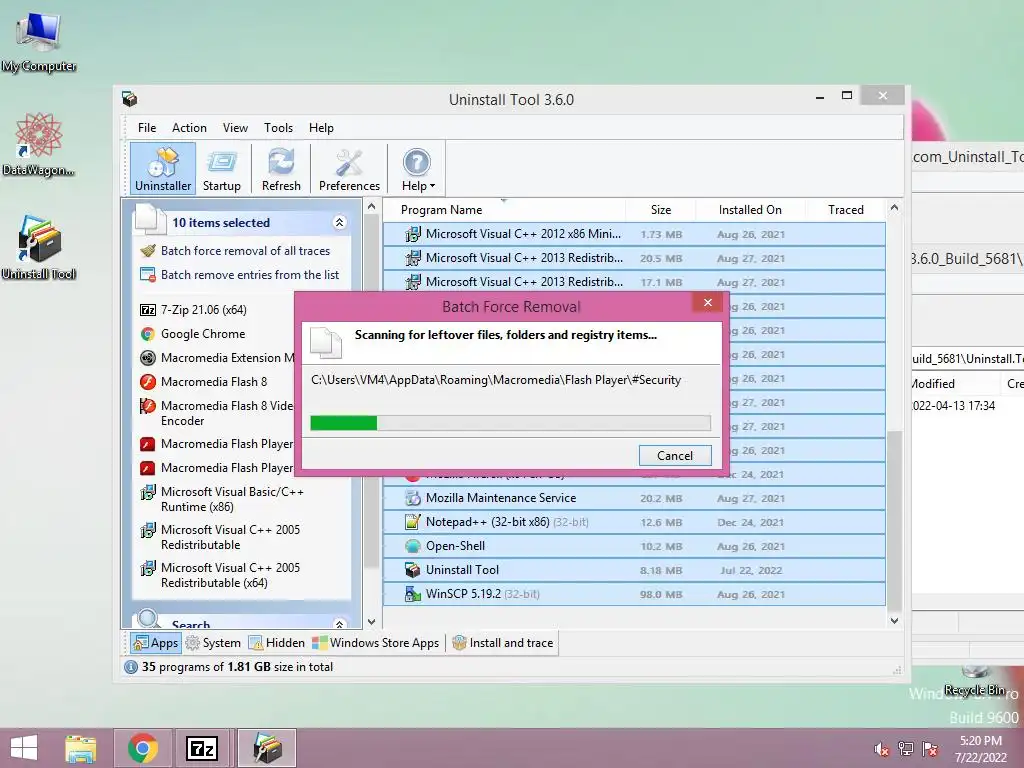Select the Macromedia Extension Manager icon
Image resolution: width=1024 pixels, height=768 pixels.
[x=148, y=358]
